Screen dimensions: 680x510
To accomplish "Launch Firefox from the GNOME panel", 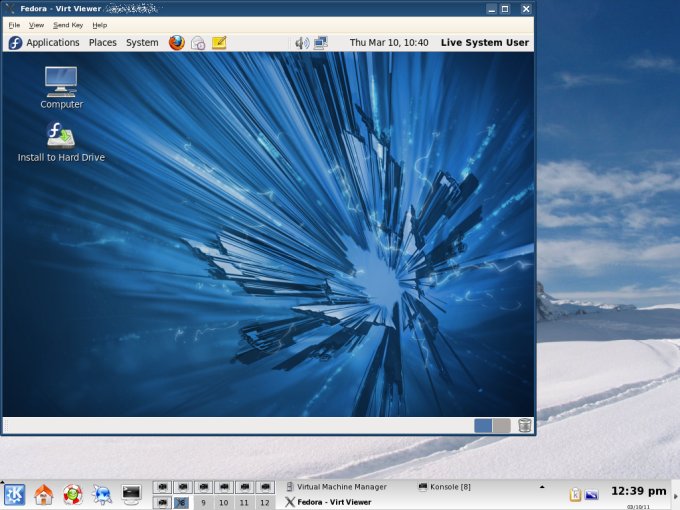I will pos(177,43).
